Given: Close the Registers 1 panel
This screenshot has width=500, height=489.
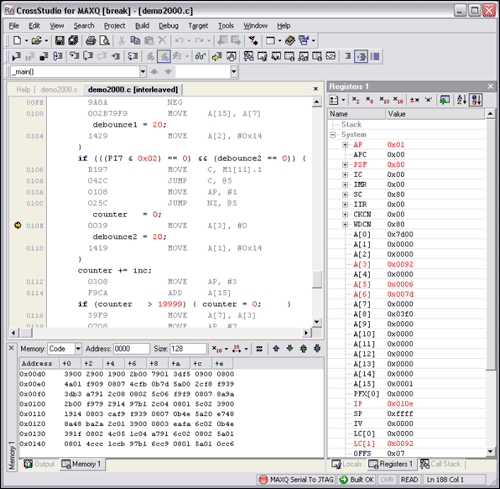Looking at the screenshot, I should point(490,87).
